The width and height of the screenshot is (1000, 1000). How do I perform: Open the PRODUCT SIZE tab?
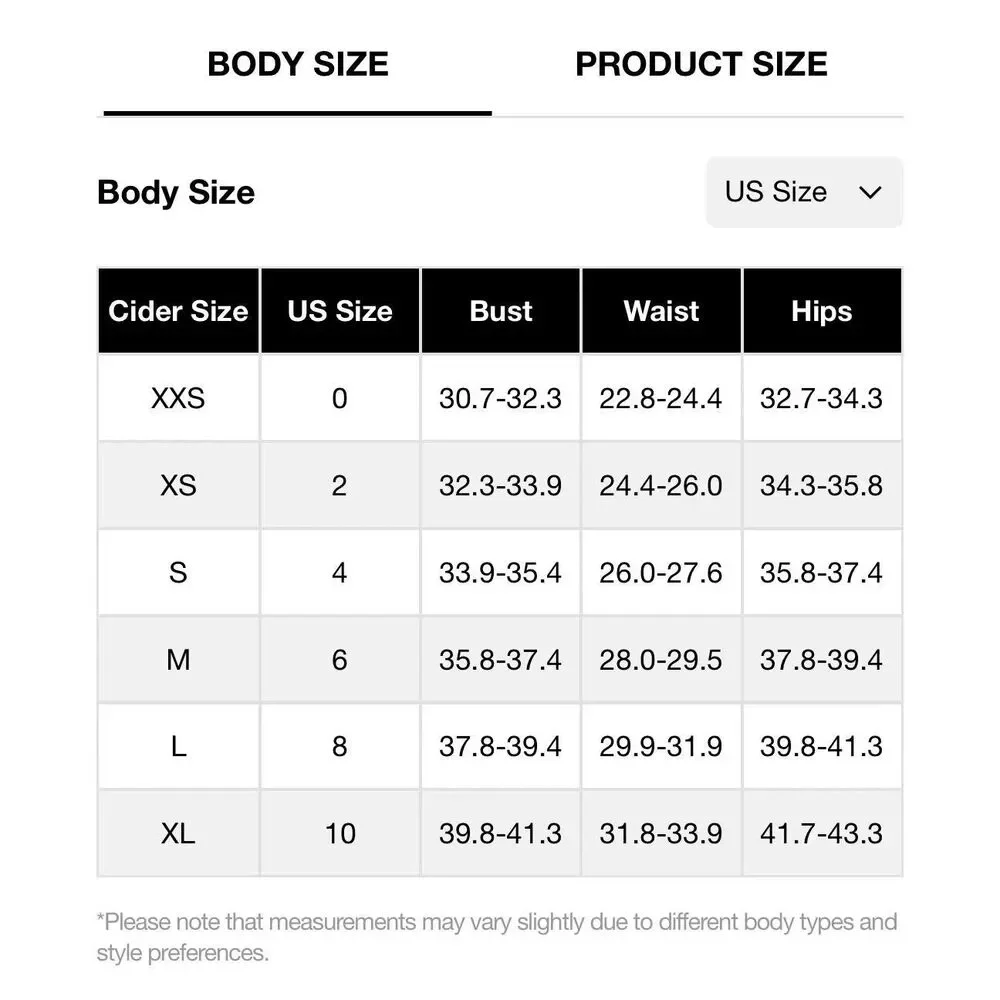click(701, 65)
